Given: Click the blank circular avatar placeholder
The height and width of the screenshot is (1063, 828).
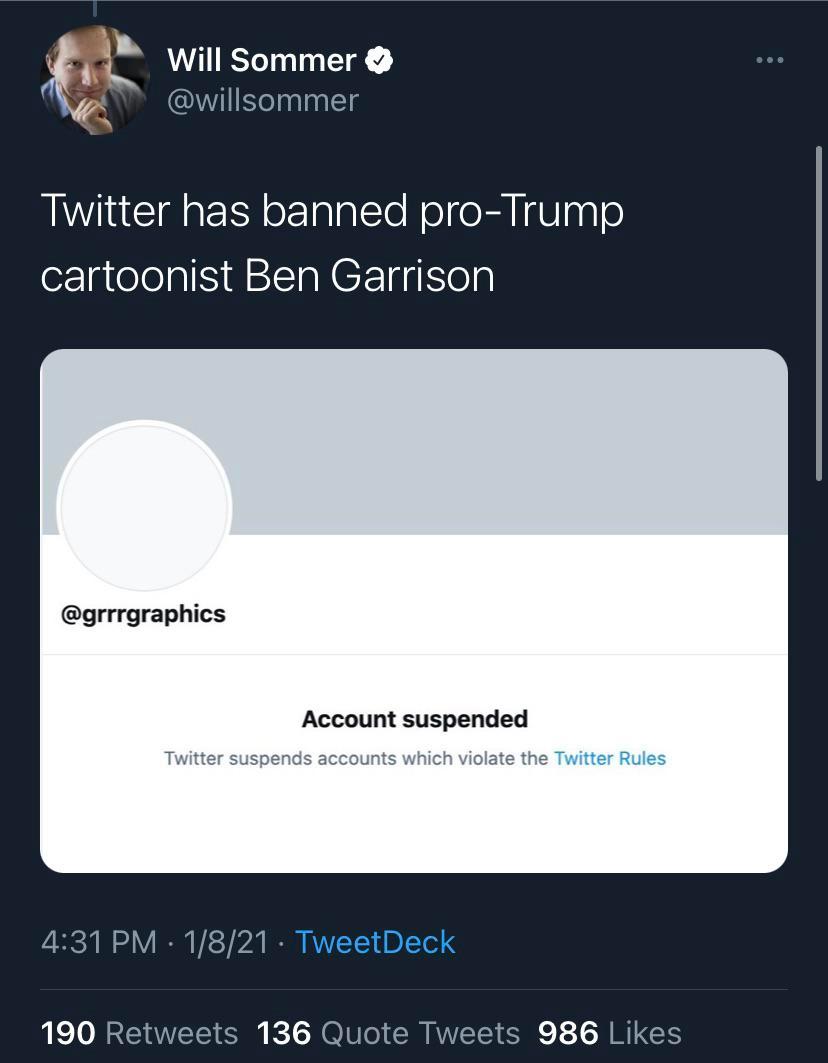Looking at the screenshot, I should click(144, 507).
